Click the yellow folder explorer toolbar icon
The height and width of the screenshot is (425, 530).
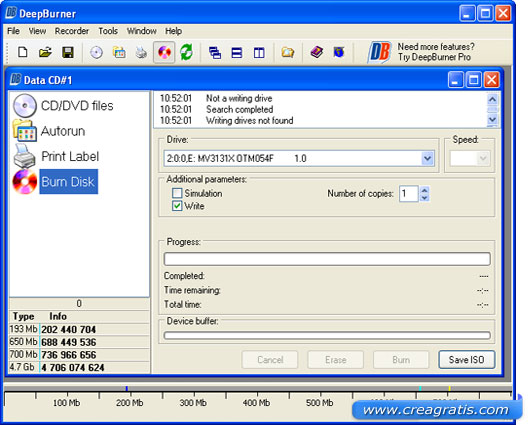tap(288, 52)
